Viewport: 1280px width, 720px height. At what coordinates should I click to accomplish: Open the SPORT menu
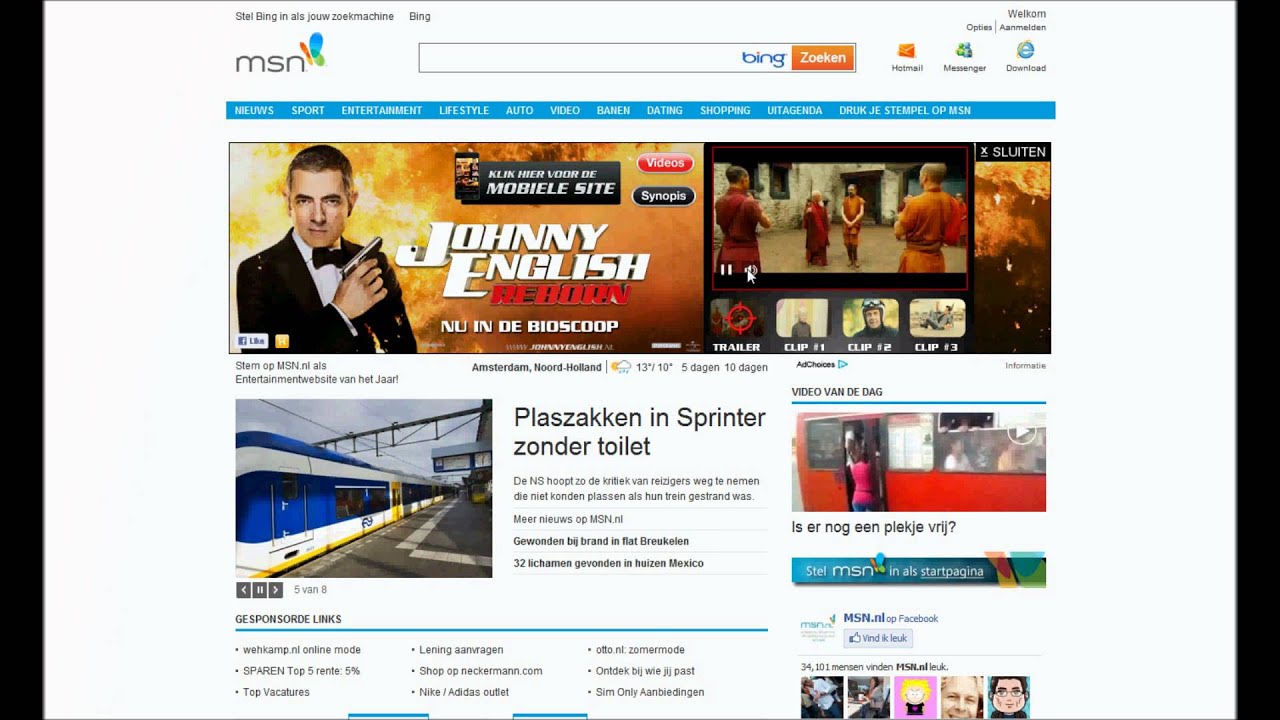click(308, 111)
